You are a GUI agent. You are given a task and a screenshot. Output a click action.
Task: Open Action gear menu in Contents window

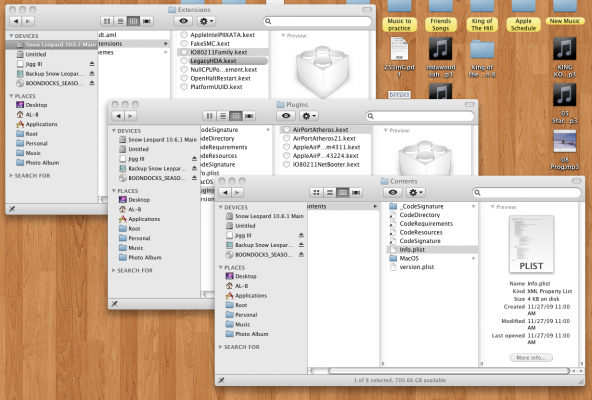[416, 193]
